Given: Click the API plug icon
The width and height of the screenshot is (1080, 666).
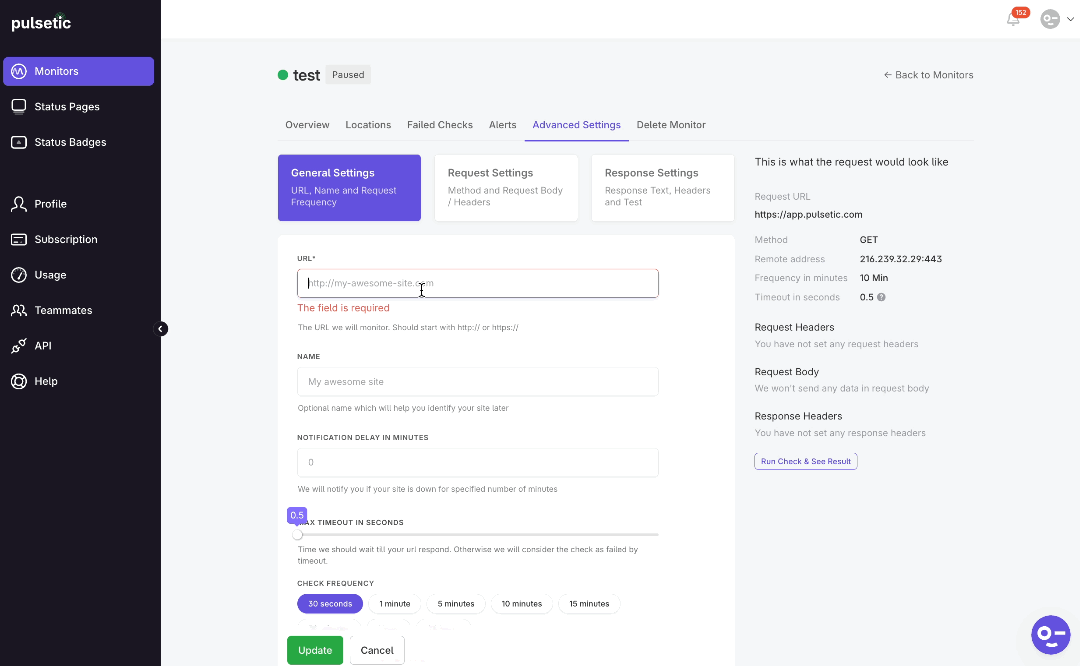Looking at the screenshot, I should pyautogui.click(x=19, y=346).
